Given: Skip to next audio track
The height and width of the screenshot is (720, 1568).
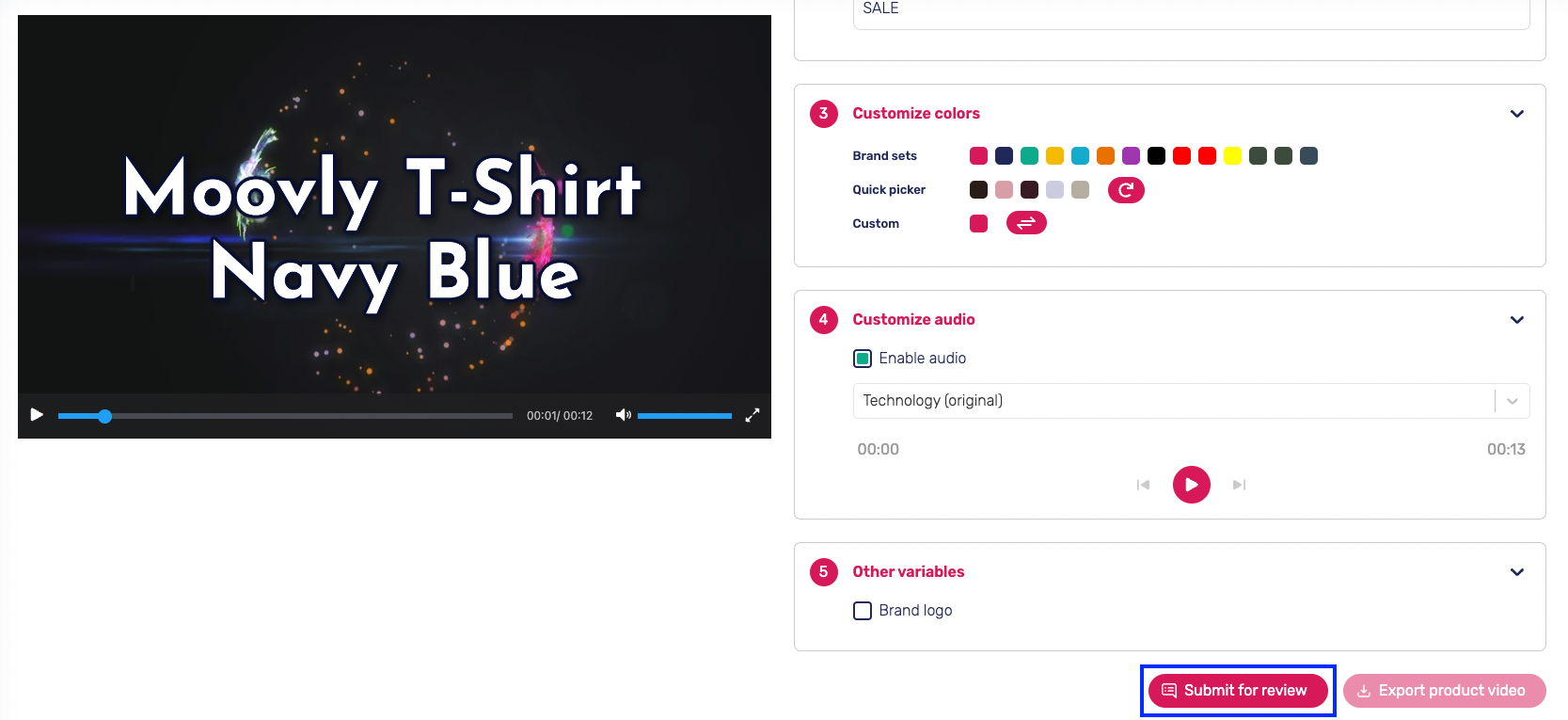Looking at the screenshot, I should pos(1240,485).
